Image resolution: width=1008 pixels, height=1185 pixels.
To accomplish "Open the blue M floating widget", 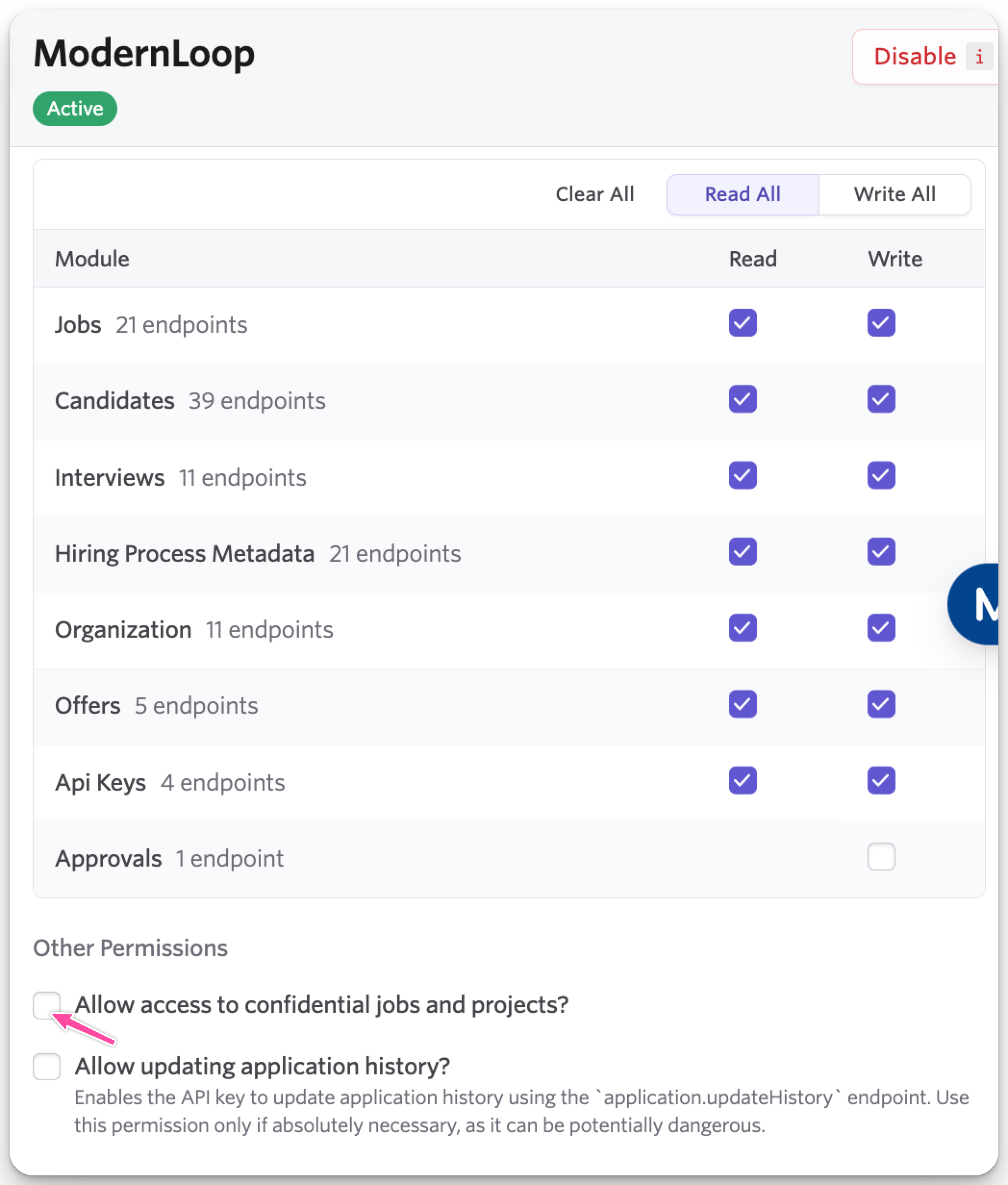I will pyautogui.click(x=974, y=605).
